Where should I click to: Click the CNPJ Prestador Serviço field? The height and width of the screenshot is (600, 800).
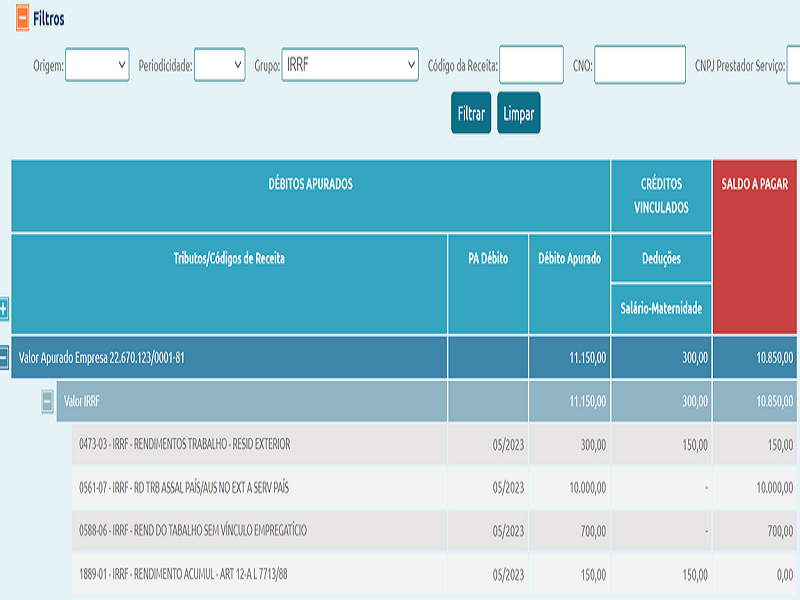coord(793,66)
